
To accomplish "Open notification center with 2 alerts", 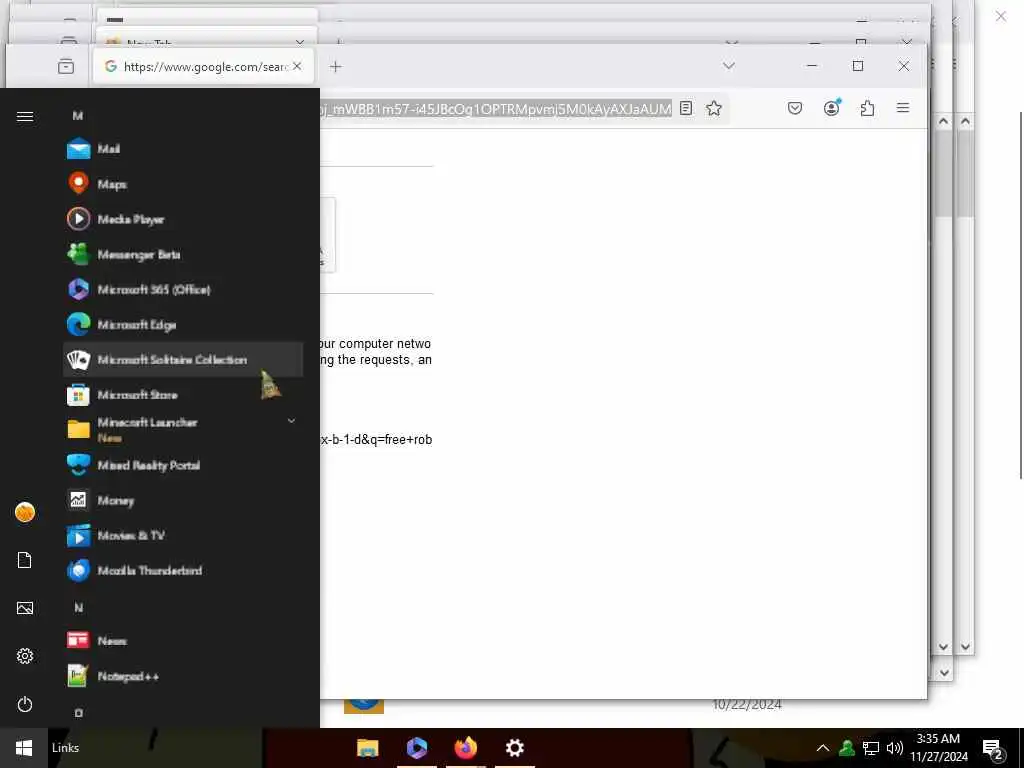I will pyautogui.click(x=992, y=748).
